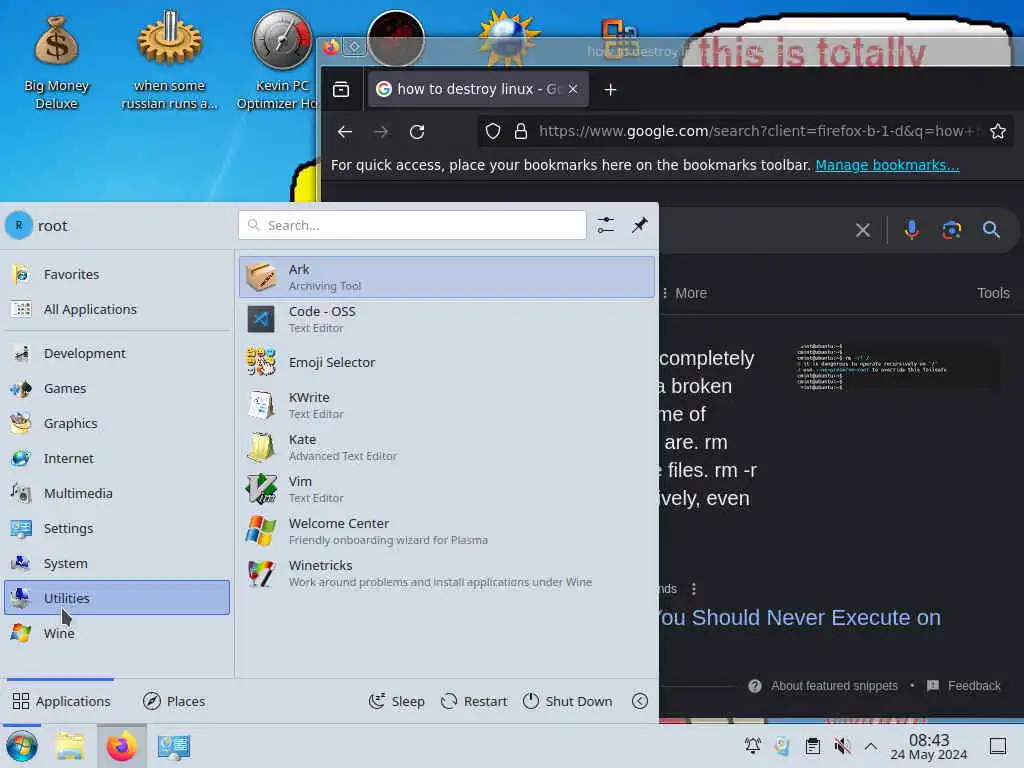Viewport: 1024px width, 768px height.
Task: Switch to the Places tab
Action: [174, 701]
